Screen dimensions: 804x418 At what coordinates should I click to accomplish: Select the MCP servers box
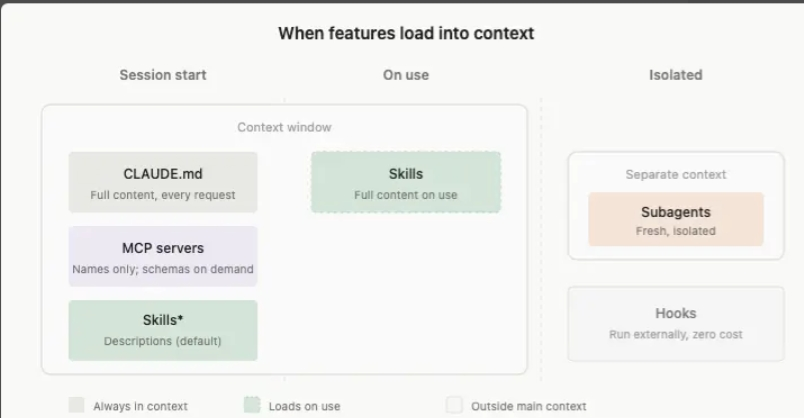point(163,256)
